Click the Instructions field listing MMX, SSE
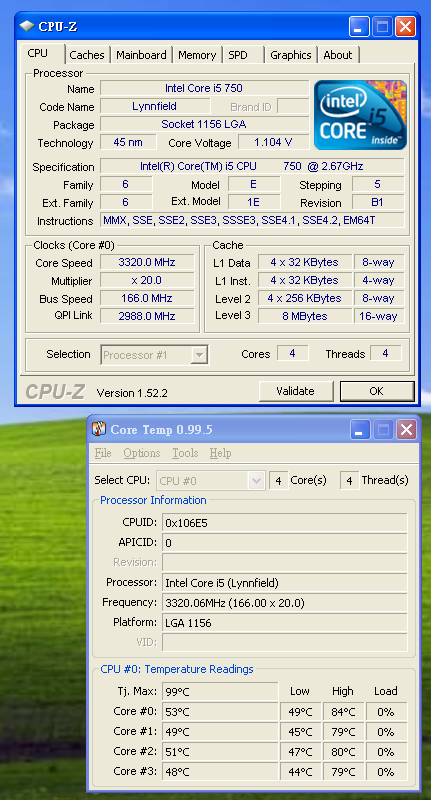431x800 pixels. coord(252,220)
